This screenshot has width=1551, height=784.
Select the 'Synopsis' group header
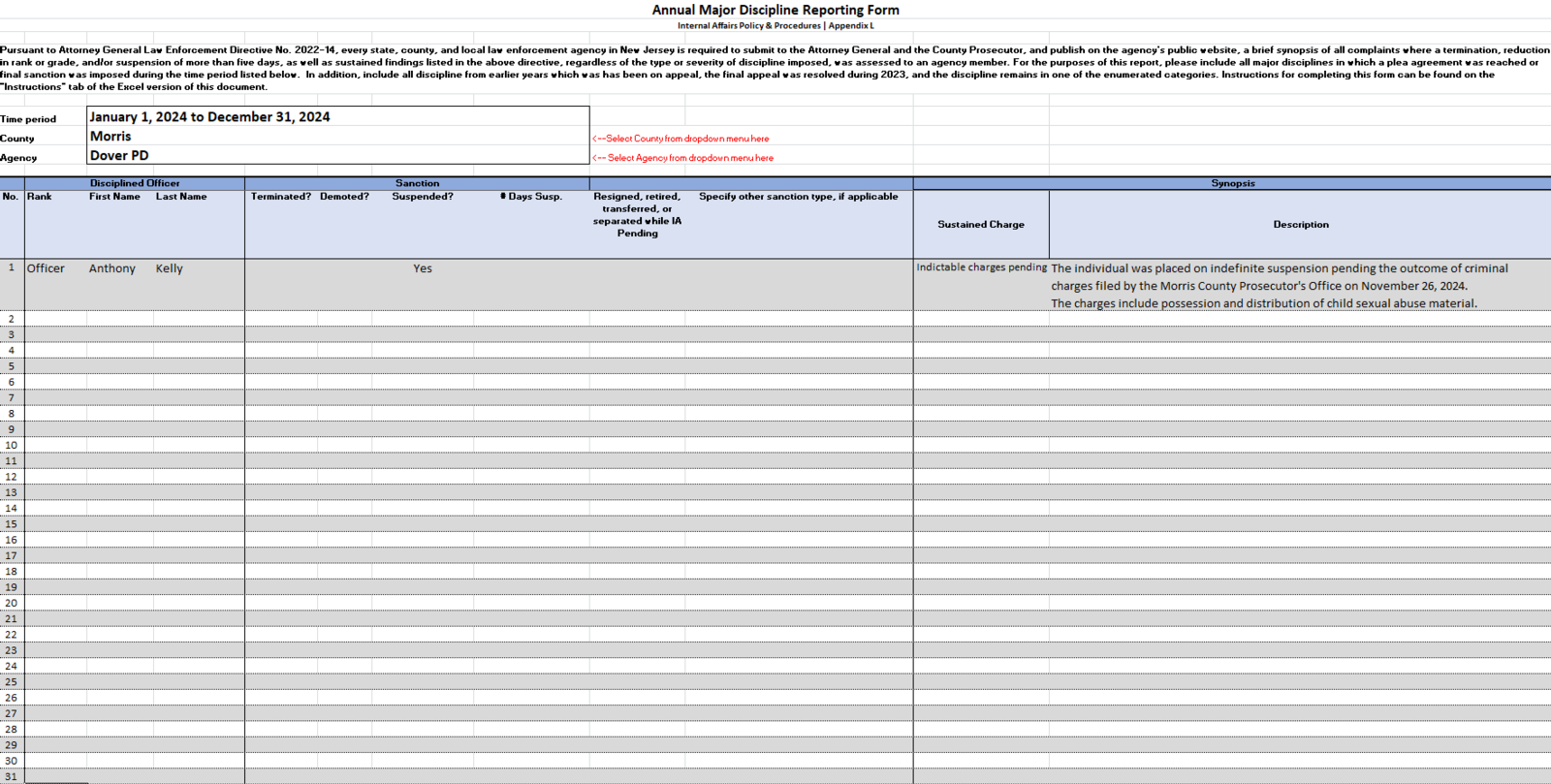1232,183
